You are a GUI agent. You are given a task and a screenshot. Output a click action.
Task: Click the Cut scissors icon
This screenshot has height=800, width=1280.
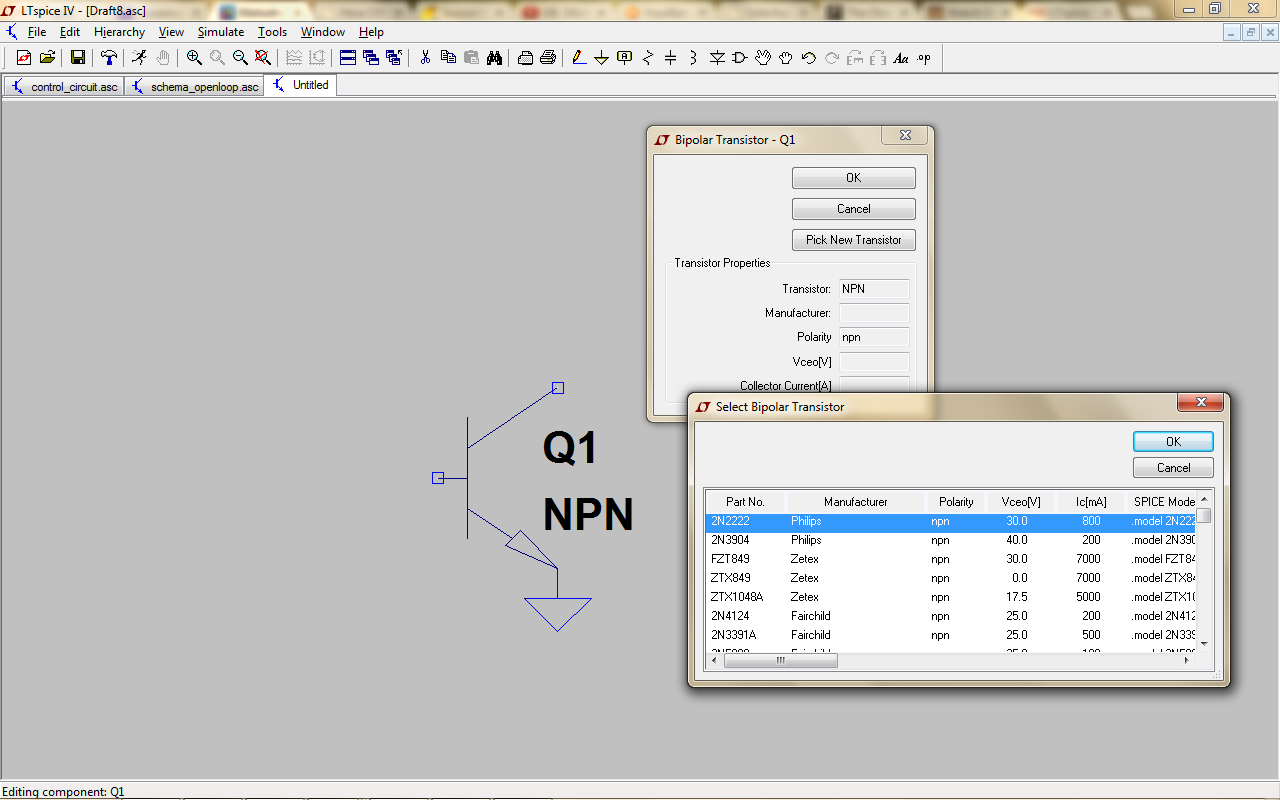tap(425, 58)
